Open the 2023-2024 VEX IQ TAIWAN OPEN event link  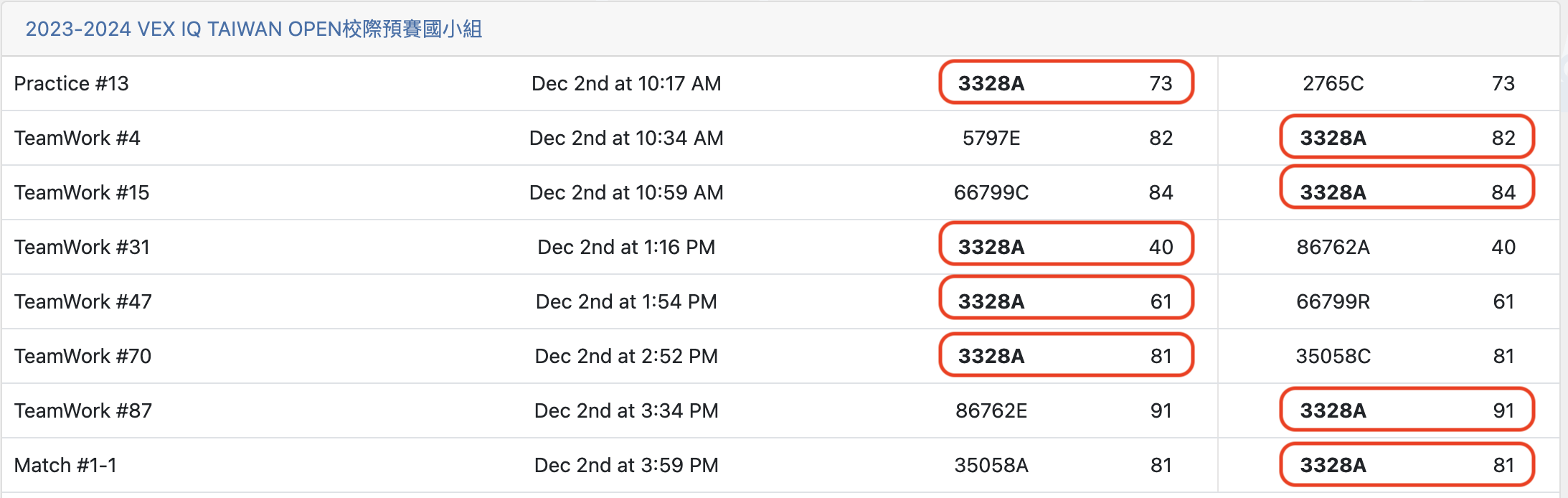click(x=253, y=29)
